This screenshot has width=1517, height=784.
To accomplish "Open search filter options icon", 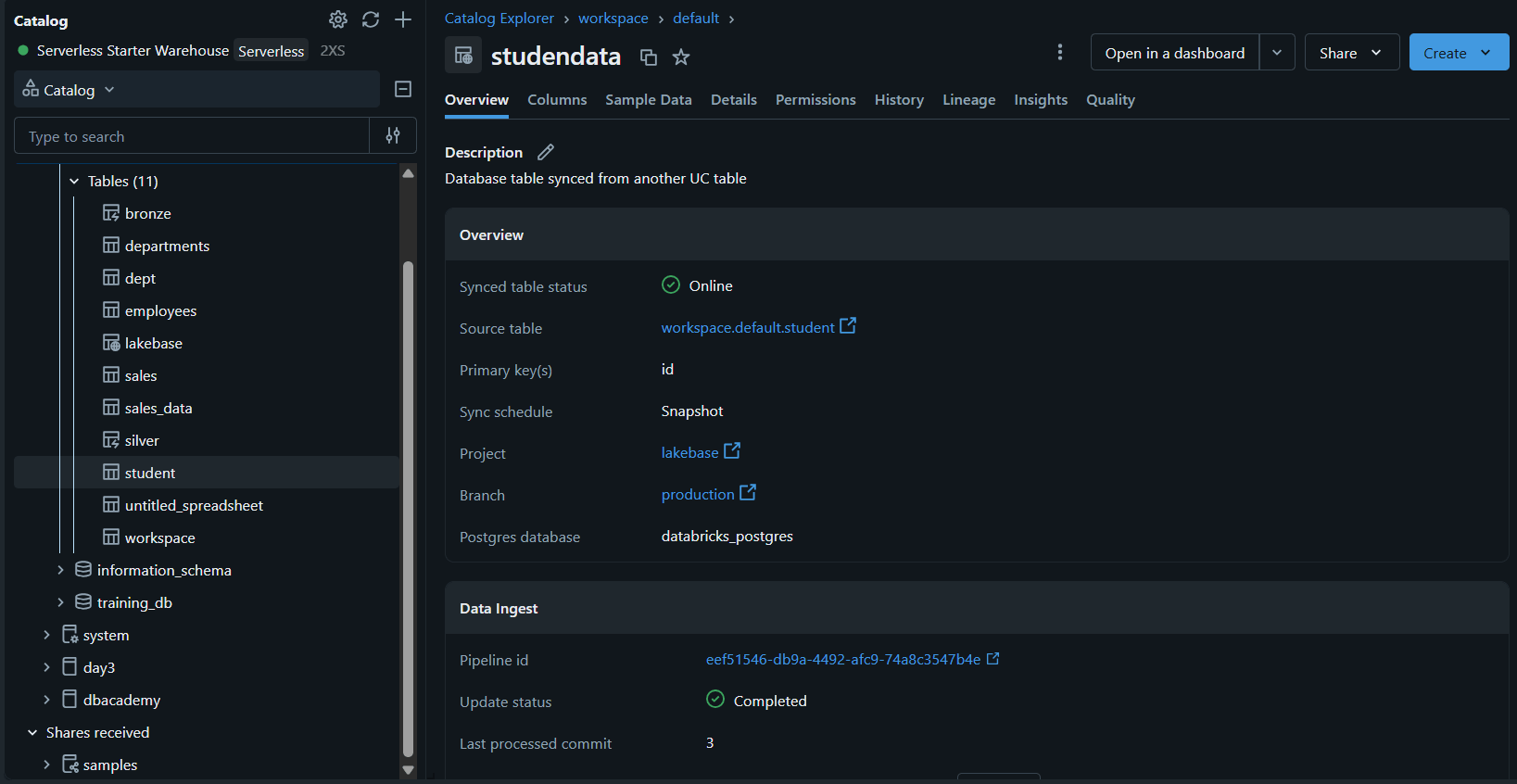I will 393,135.
